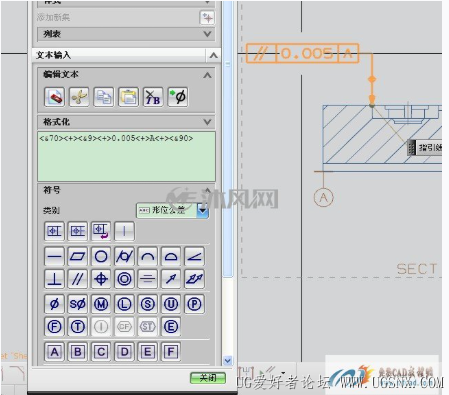
Task: Click the select next symbol icon
Action: coord(178,97)
